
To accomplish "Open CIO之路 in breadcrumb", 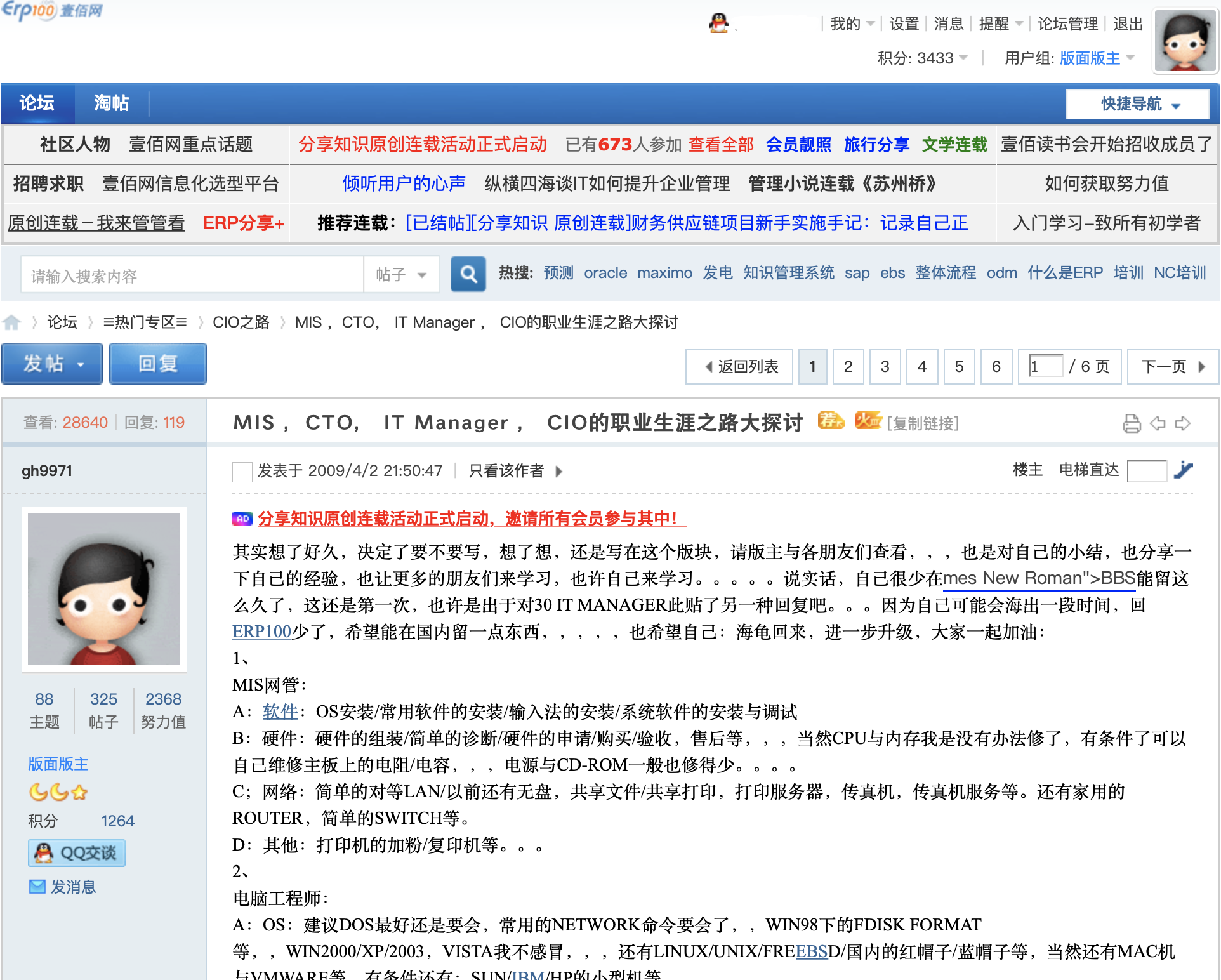I will (241, 322).
